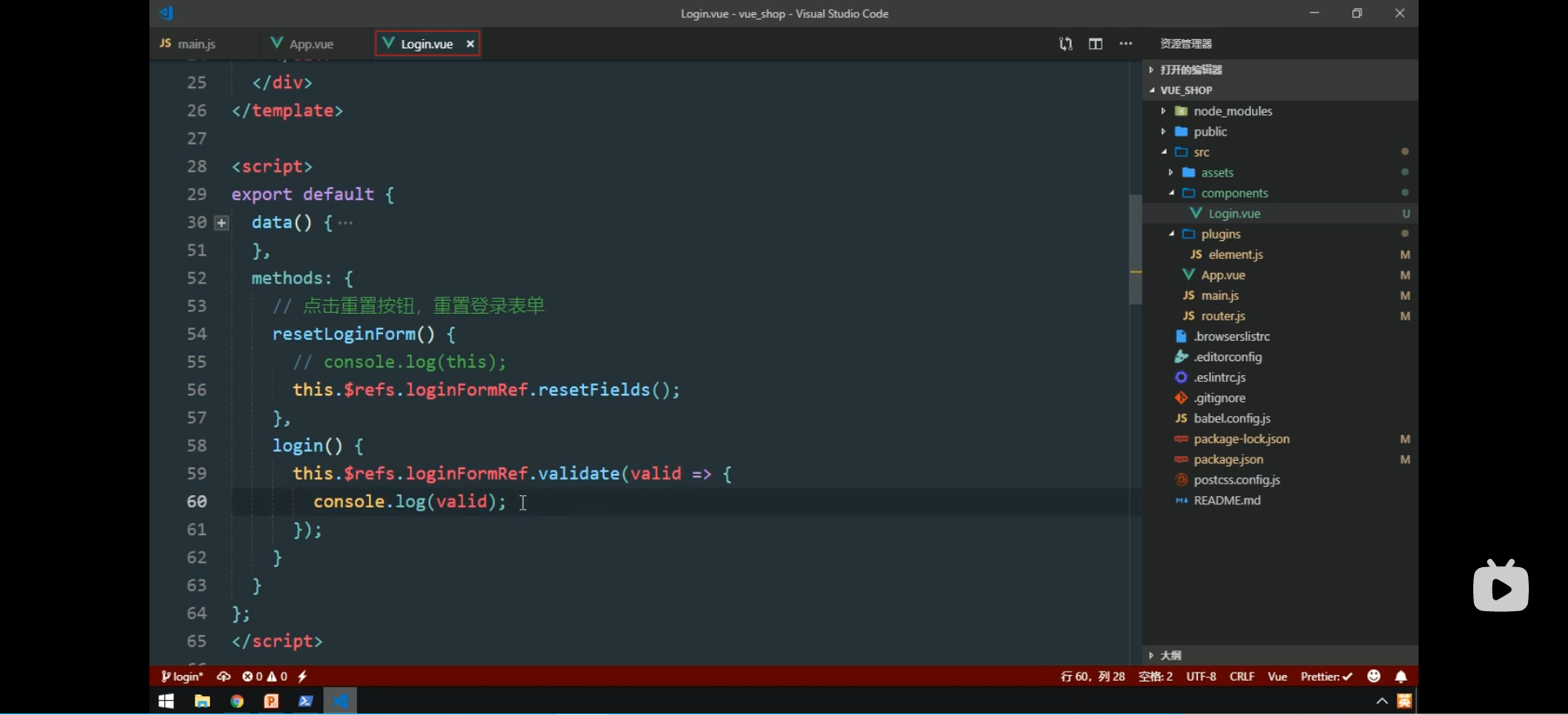Open App.vue in the file explorer
Screen dimensions: 1568x715
[x=1280, y=275]
